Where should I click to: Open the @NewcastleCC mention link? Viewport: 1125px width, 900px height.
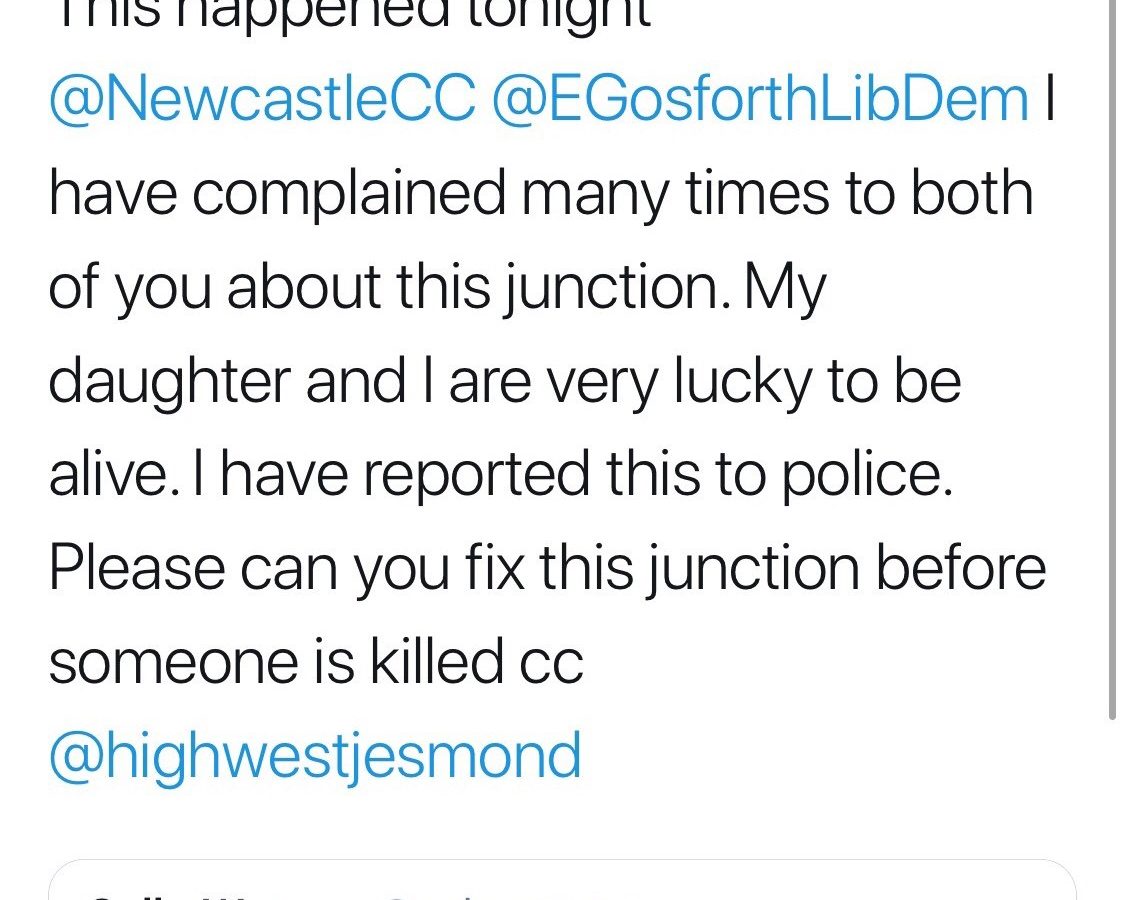262,100
